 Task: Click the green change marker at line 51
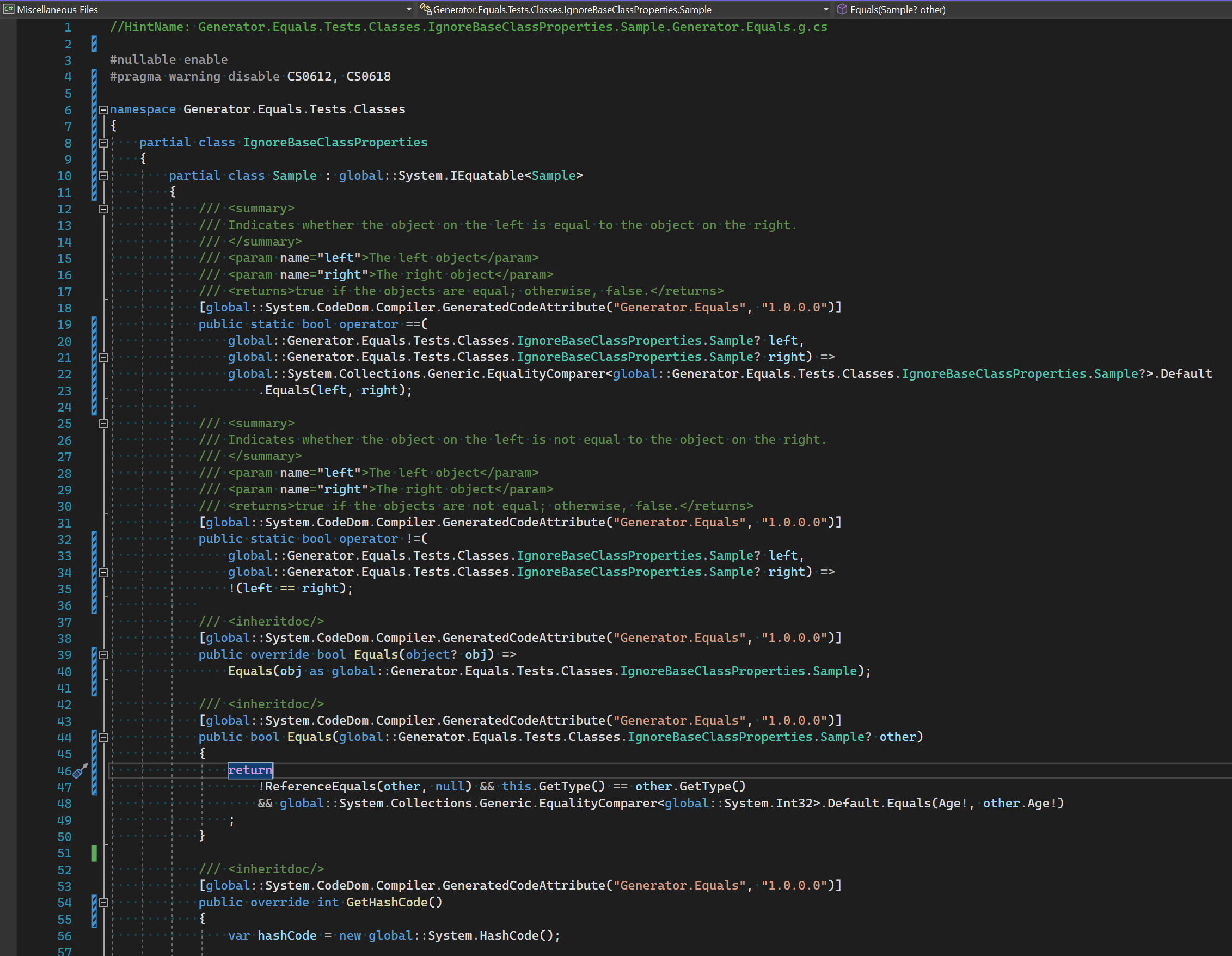click(94, 853)
